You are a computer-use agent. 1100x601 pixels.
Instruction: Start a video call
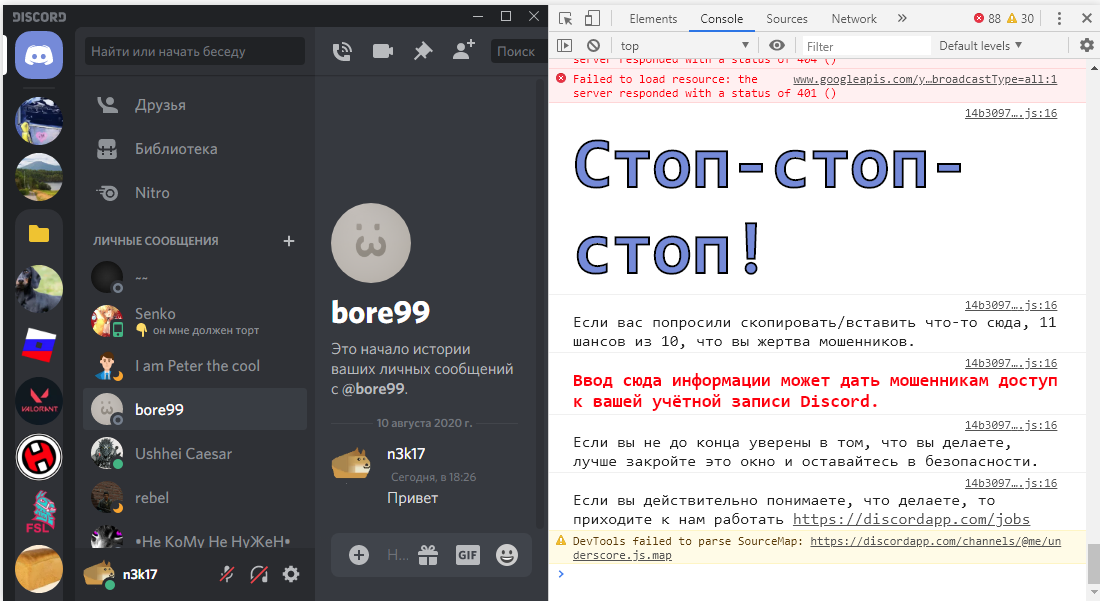click(x=382, y=51)
